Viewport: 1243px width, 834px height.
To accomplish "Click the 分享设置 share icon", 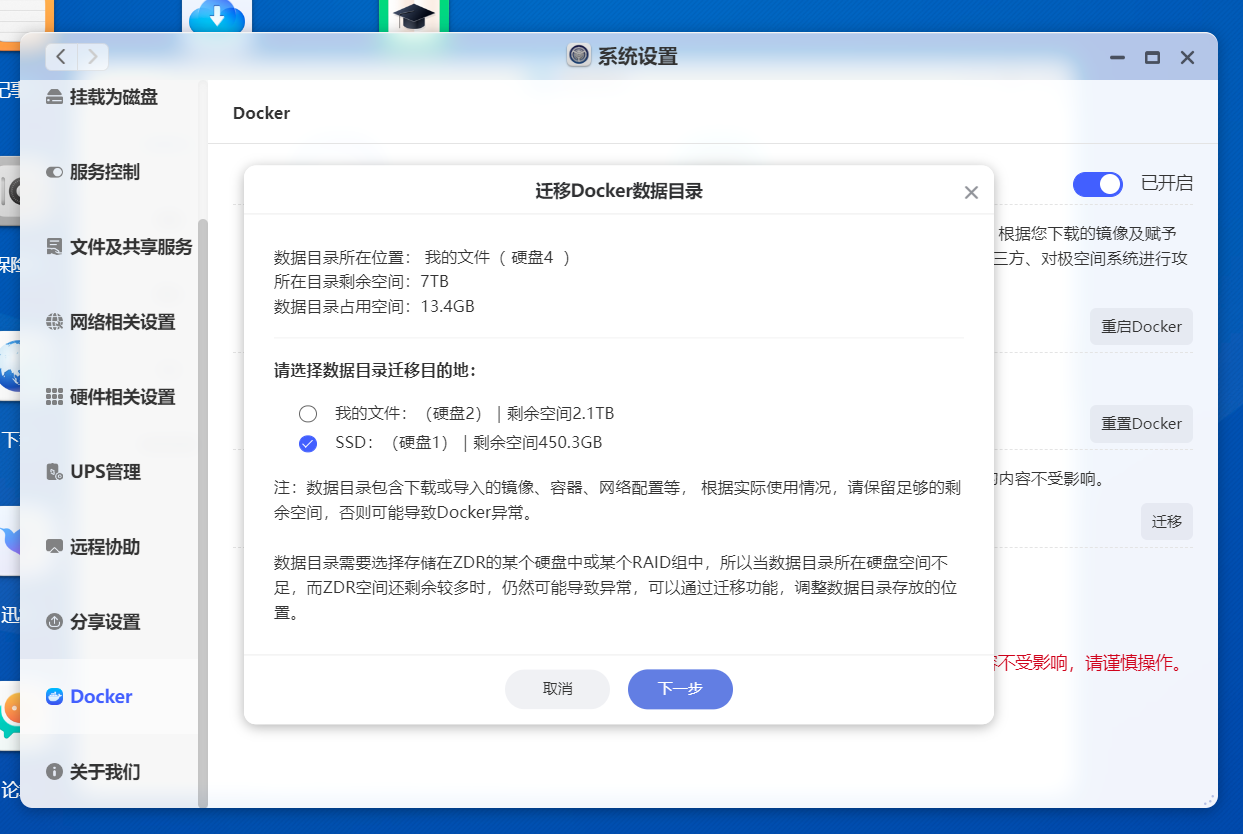I will click(x=55, y=622).
